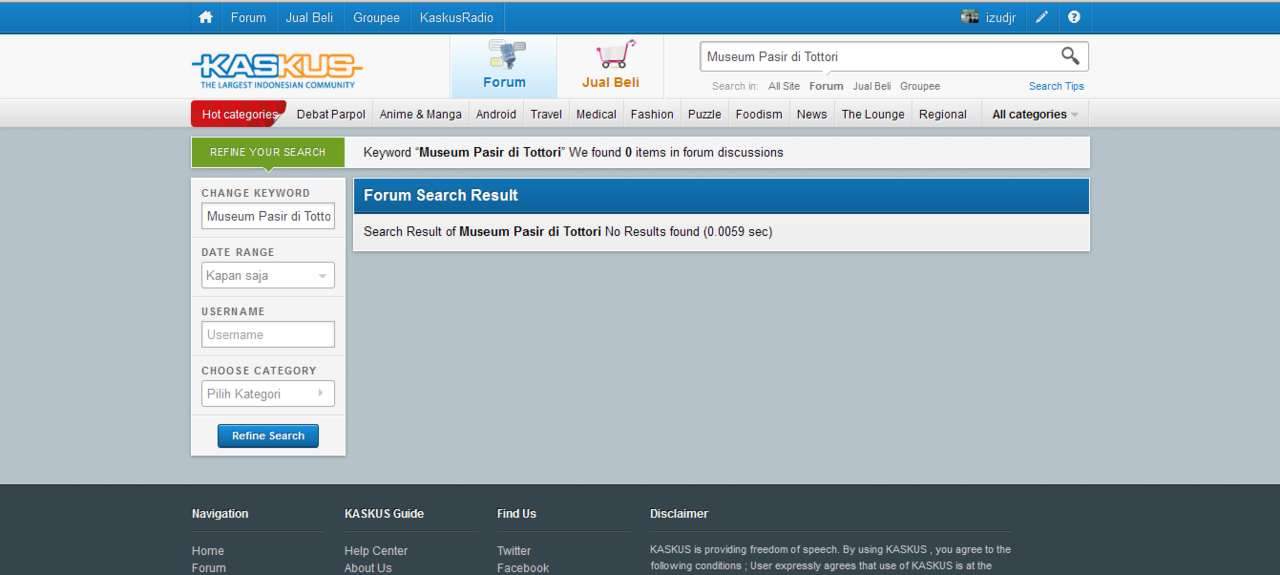Click the Refine Search button

(x=268, y=436)
